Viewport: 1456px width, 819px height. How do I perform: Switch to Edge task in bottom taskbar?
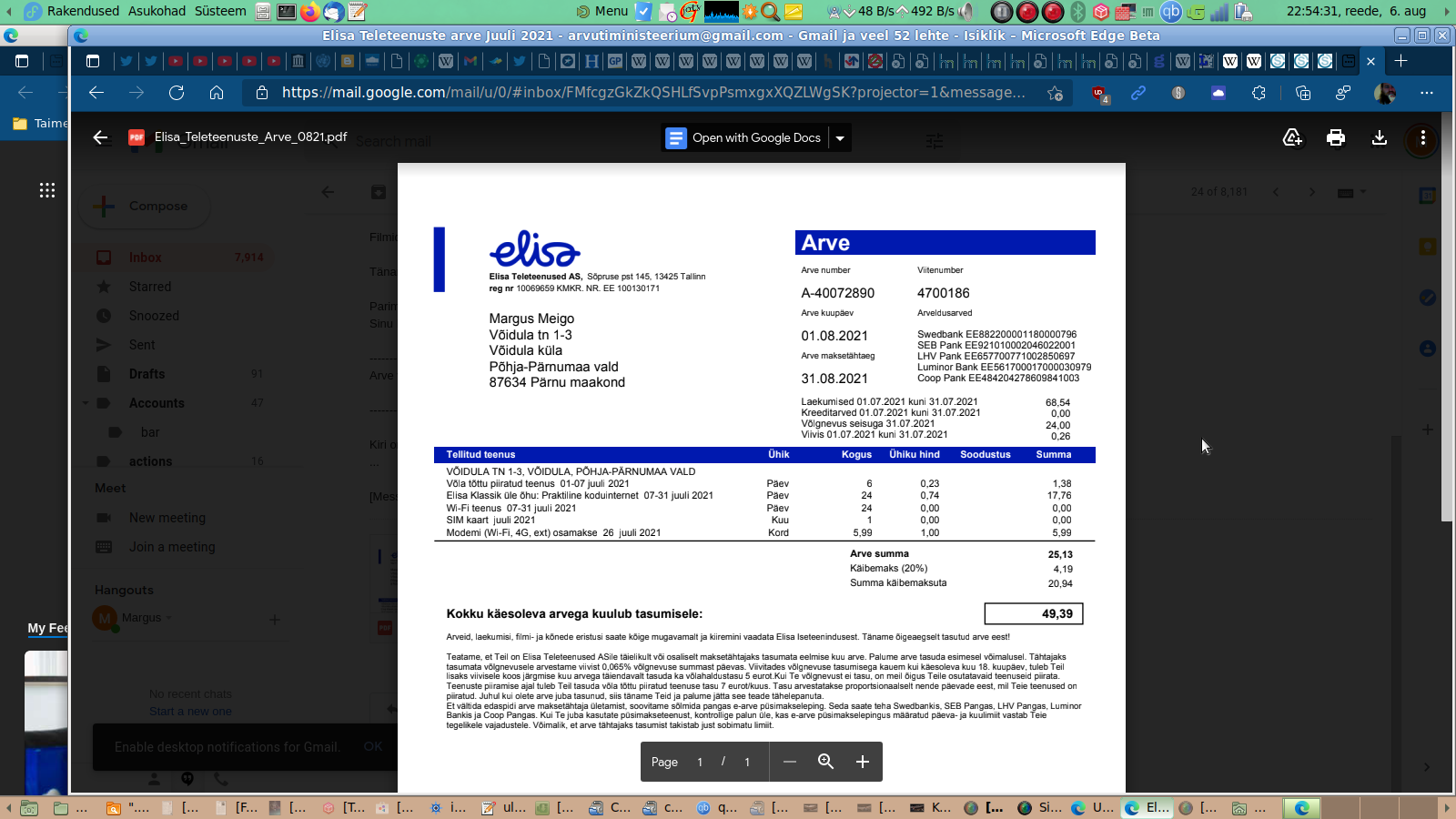[1147, 807]
